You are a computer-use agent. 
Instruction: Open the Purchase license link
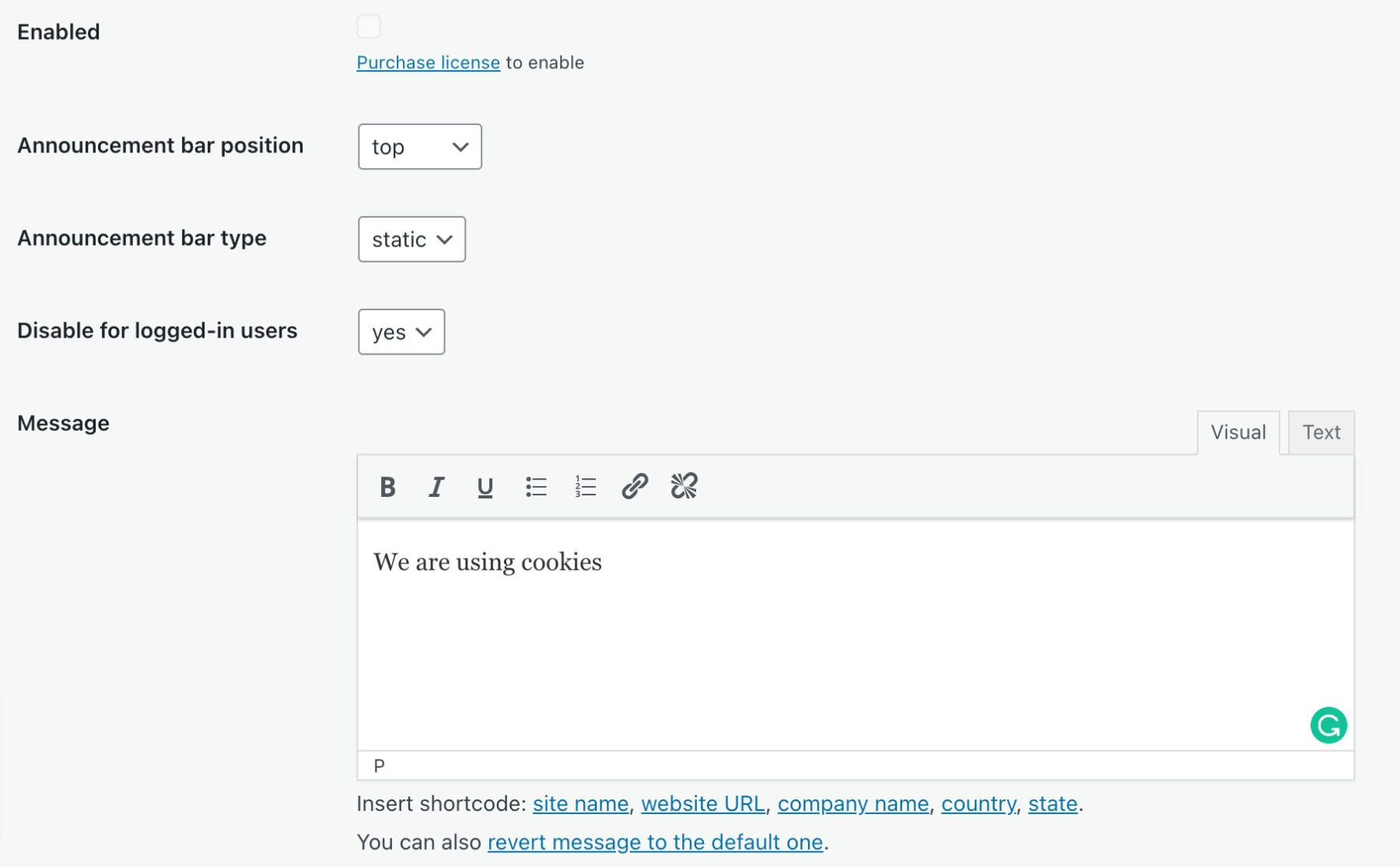point(428,62)
